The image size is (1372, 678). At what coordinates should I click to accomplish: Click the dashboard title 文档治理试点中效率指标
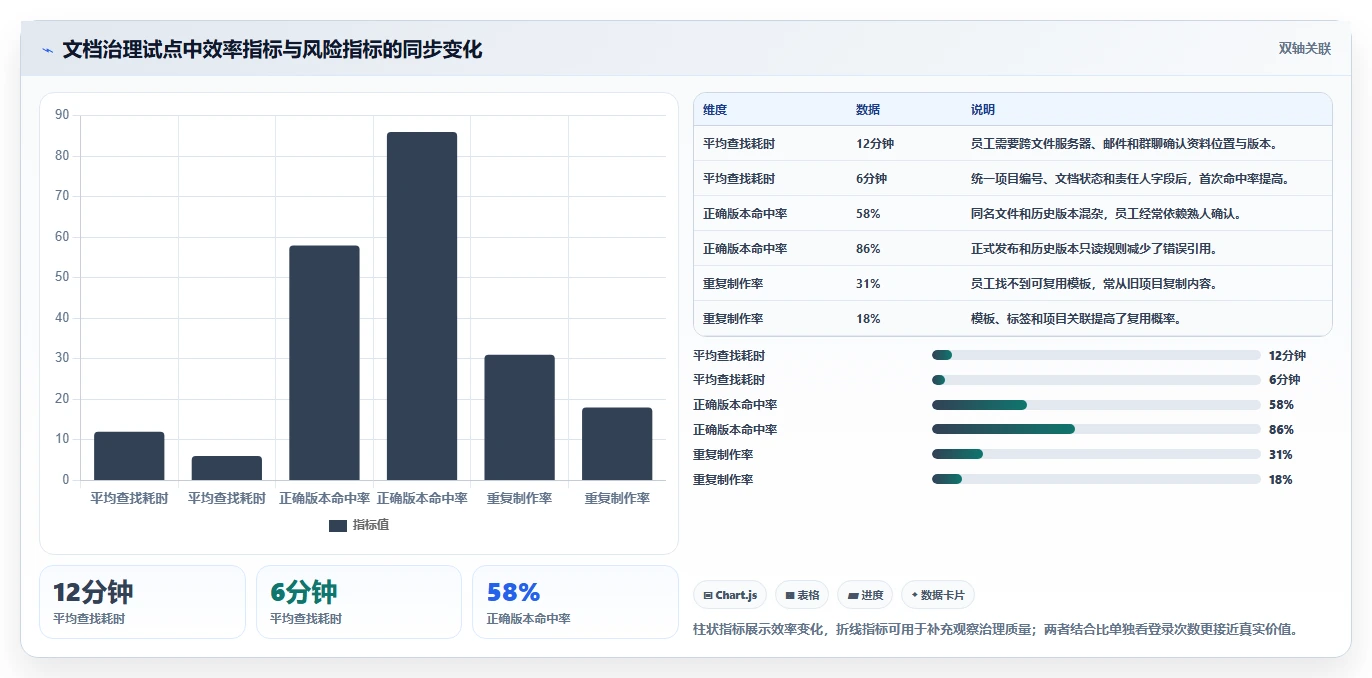click(272, 50)
